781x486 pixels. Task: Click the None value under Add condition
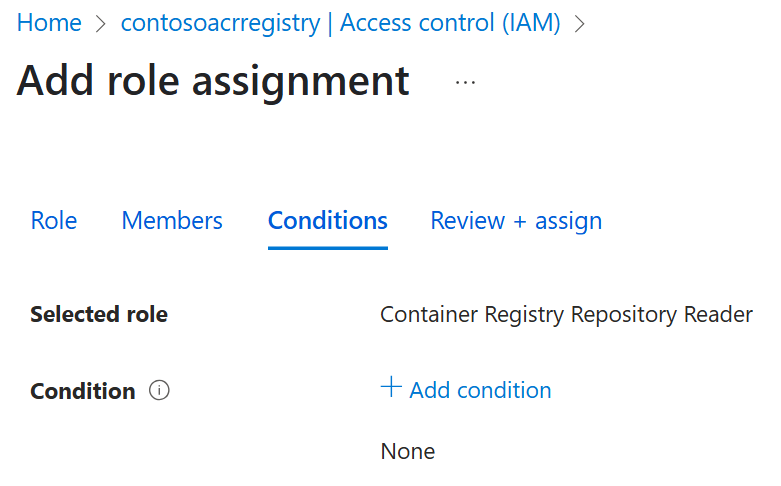coord(407,451)
